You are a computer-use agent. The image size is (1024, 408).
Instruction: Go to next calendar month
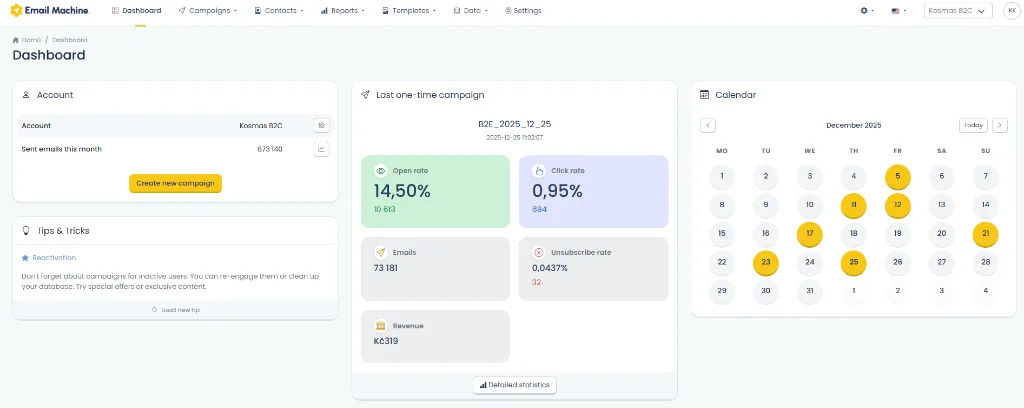point(1000,125)
